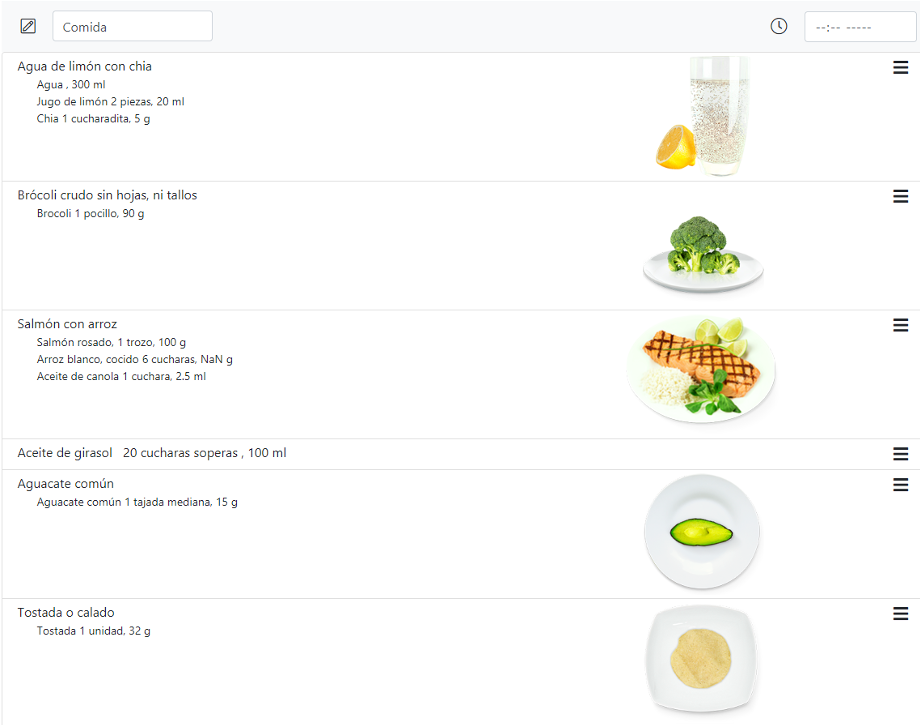Open hamburger menu for Agua de limón con chia
920x725 pixels.
[x=901, y=67]
